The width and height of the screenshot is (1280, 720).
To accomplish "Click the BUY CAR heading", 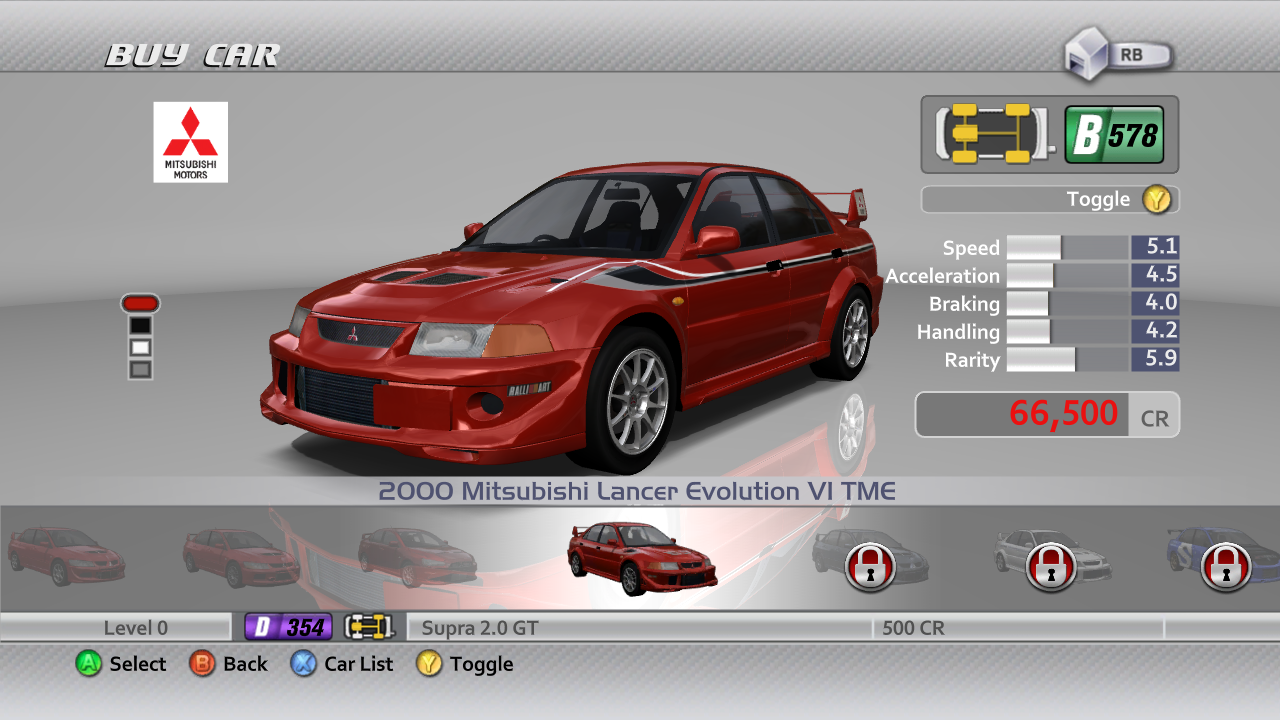I will (x=192, y=55).
